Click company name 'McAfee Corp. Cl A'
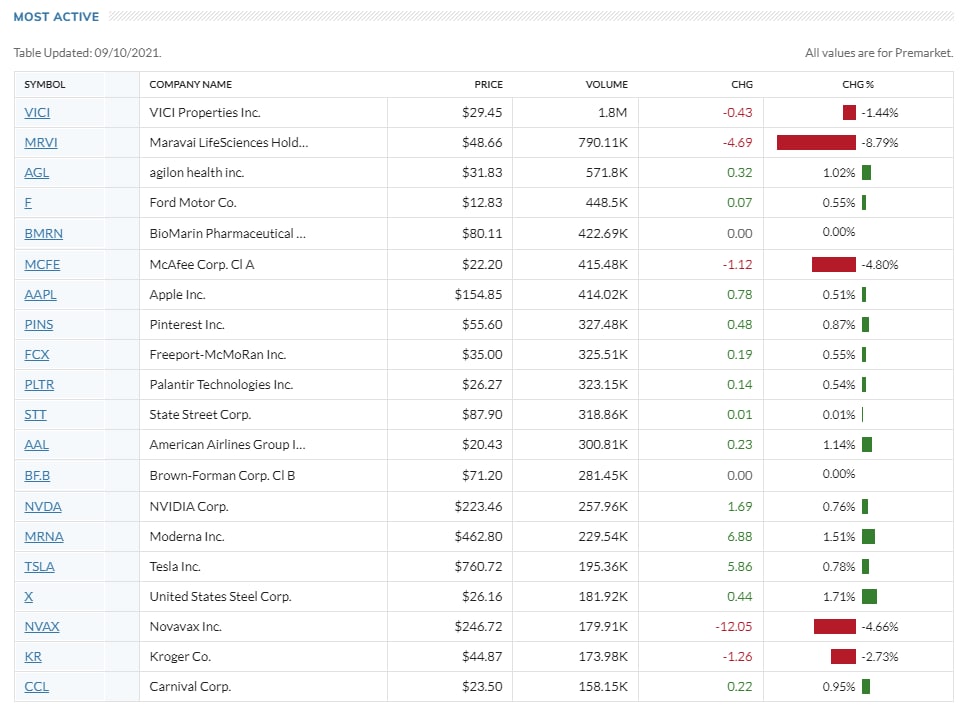 [x=202, y=264]
